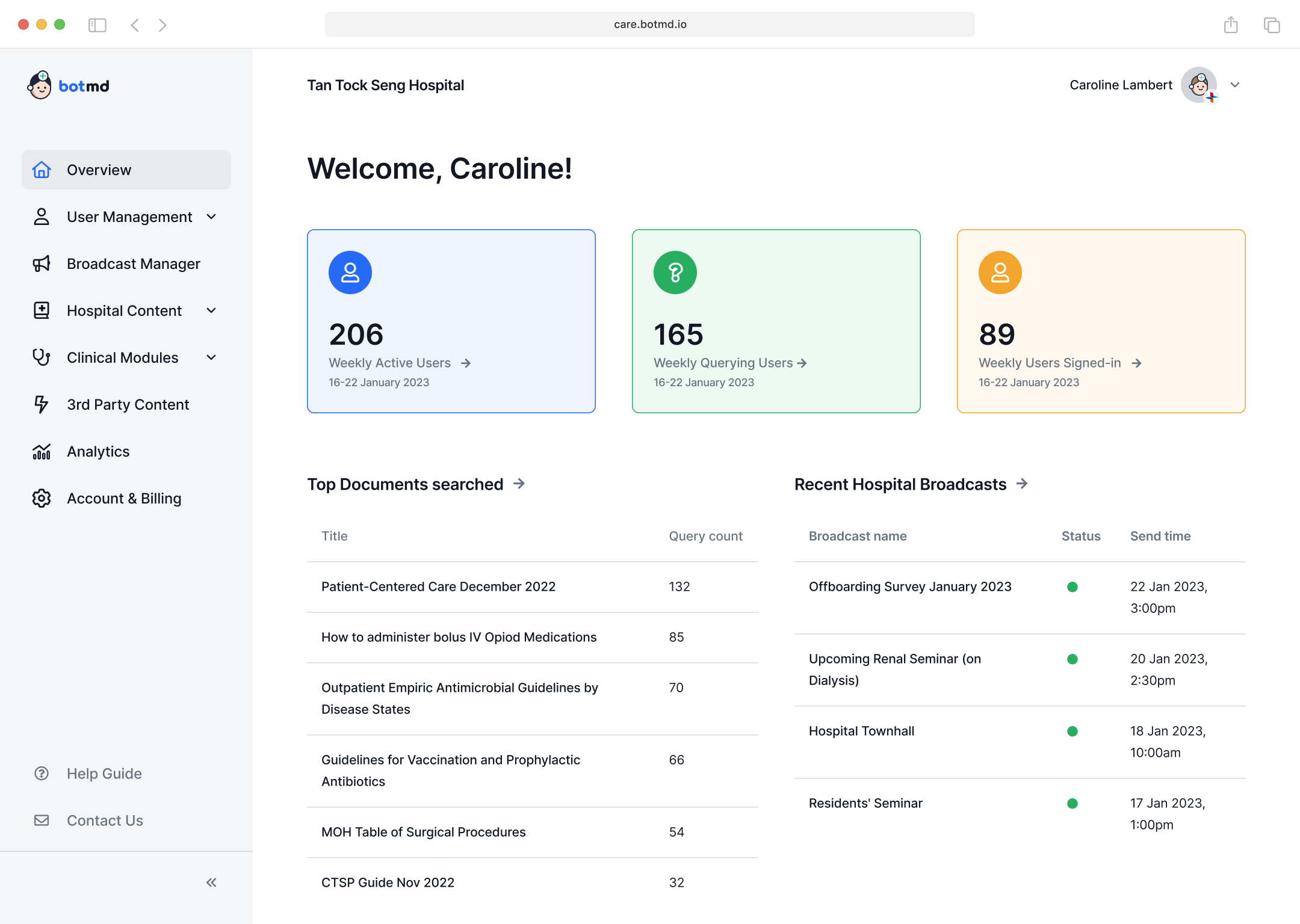This screenshot has height=924, width=1300.
Task: Open Analytics from the sidebar
Action: click(98, 451)
